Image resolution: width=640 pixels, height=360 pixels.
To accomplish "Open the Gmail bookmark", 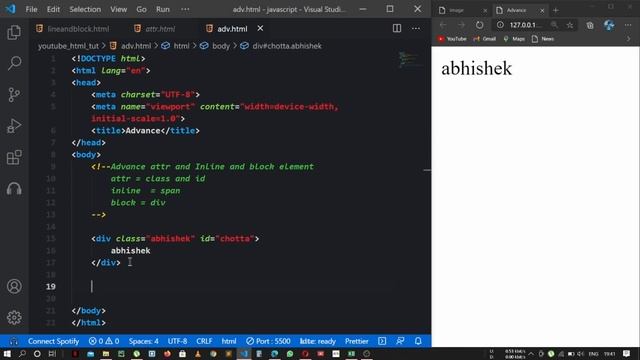I will [484, 39].
